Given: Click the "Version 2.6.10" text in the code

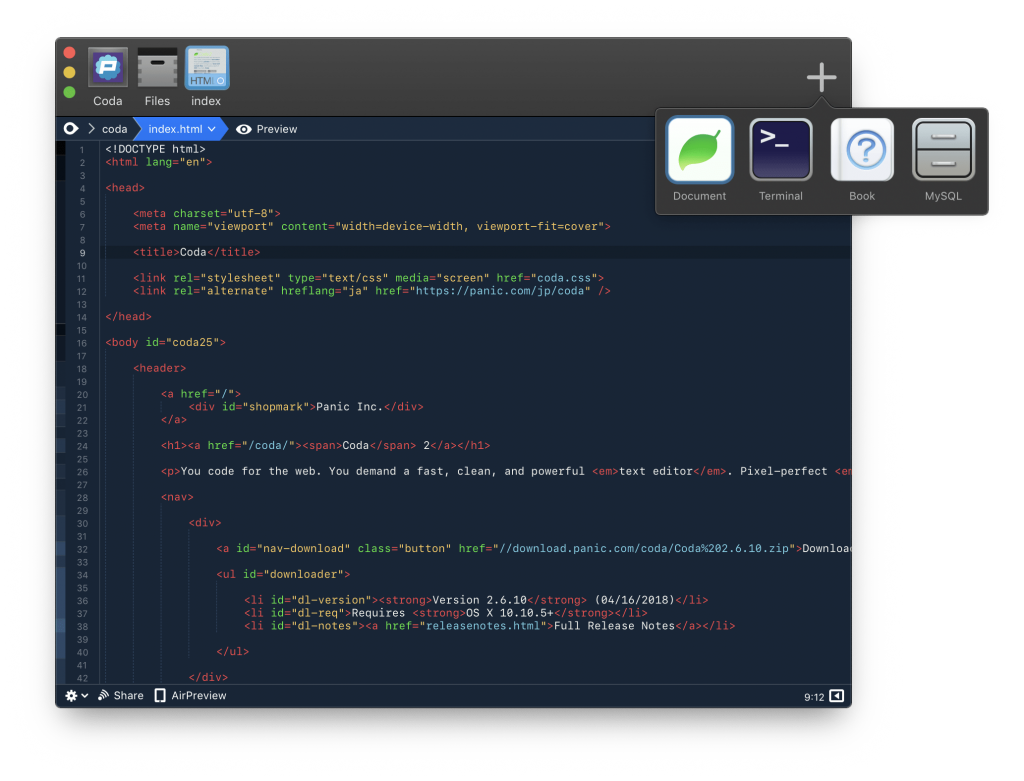Looking at the screenshot, I should click(479, 600).
